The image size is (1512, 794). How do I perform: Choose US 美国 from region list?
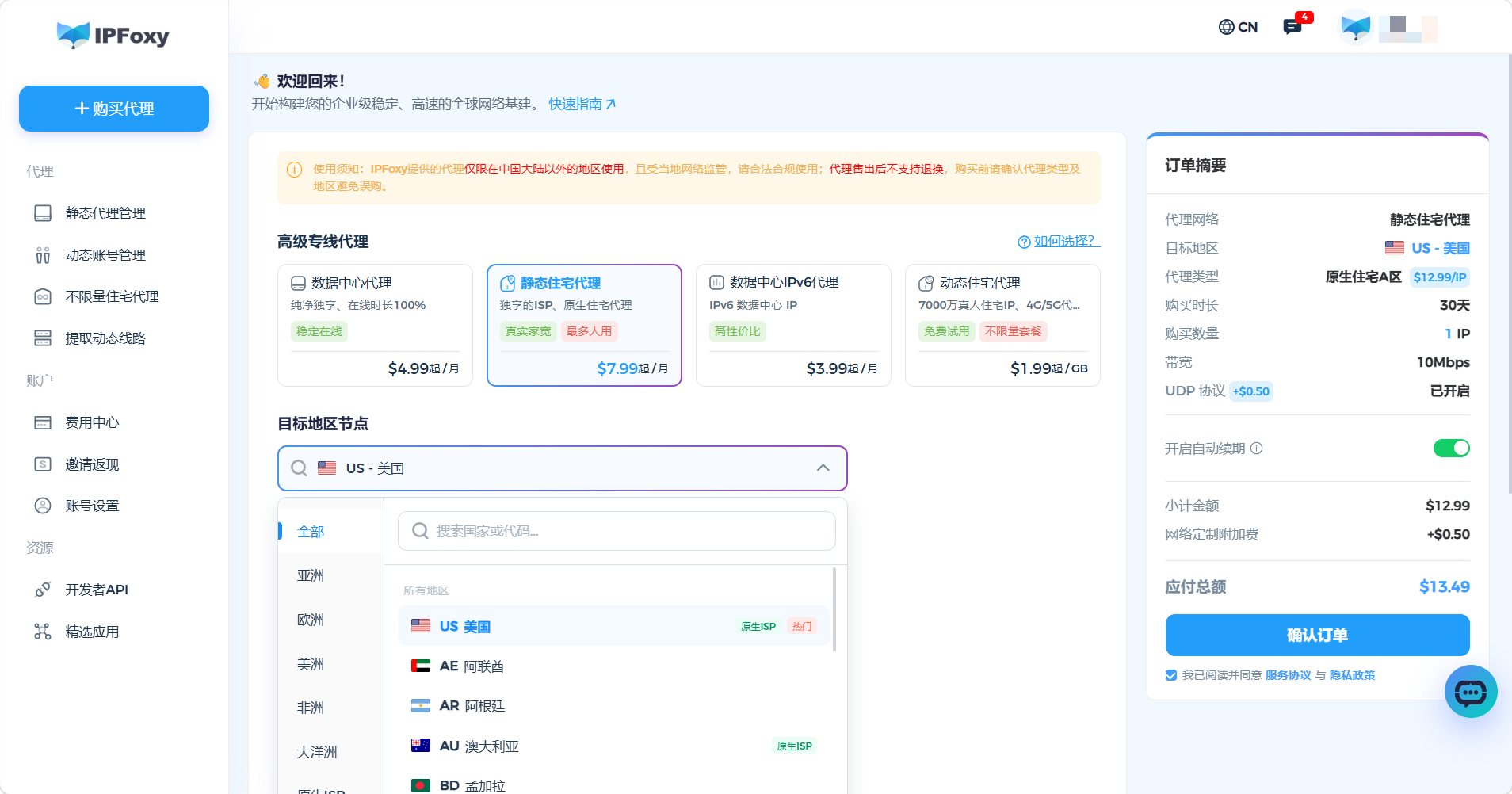(614, 626)
